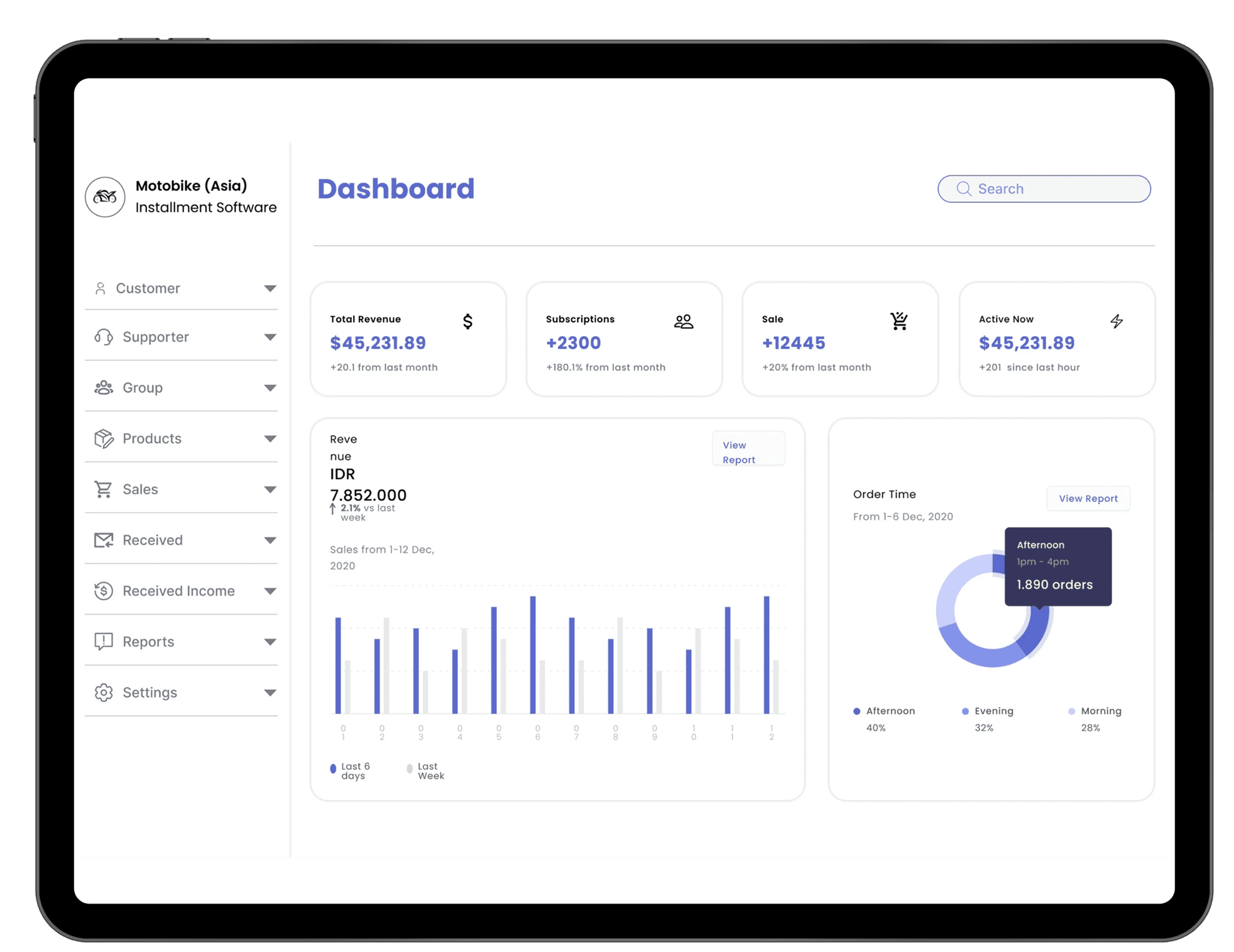The height and width of the screenshot is (952, 1234).
Task: Click the Last Week legend dot
Action: click(410, 769)
